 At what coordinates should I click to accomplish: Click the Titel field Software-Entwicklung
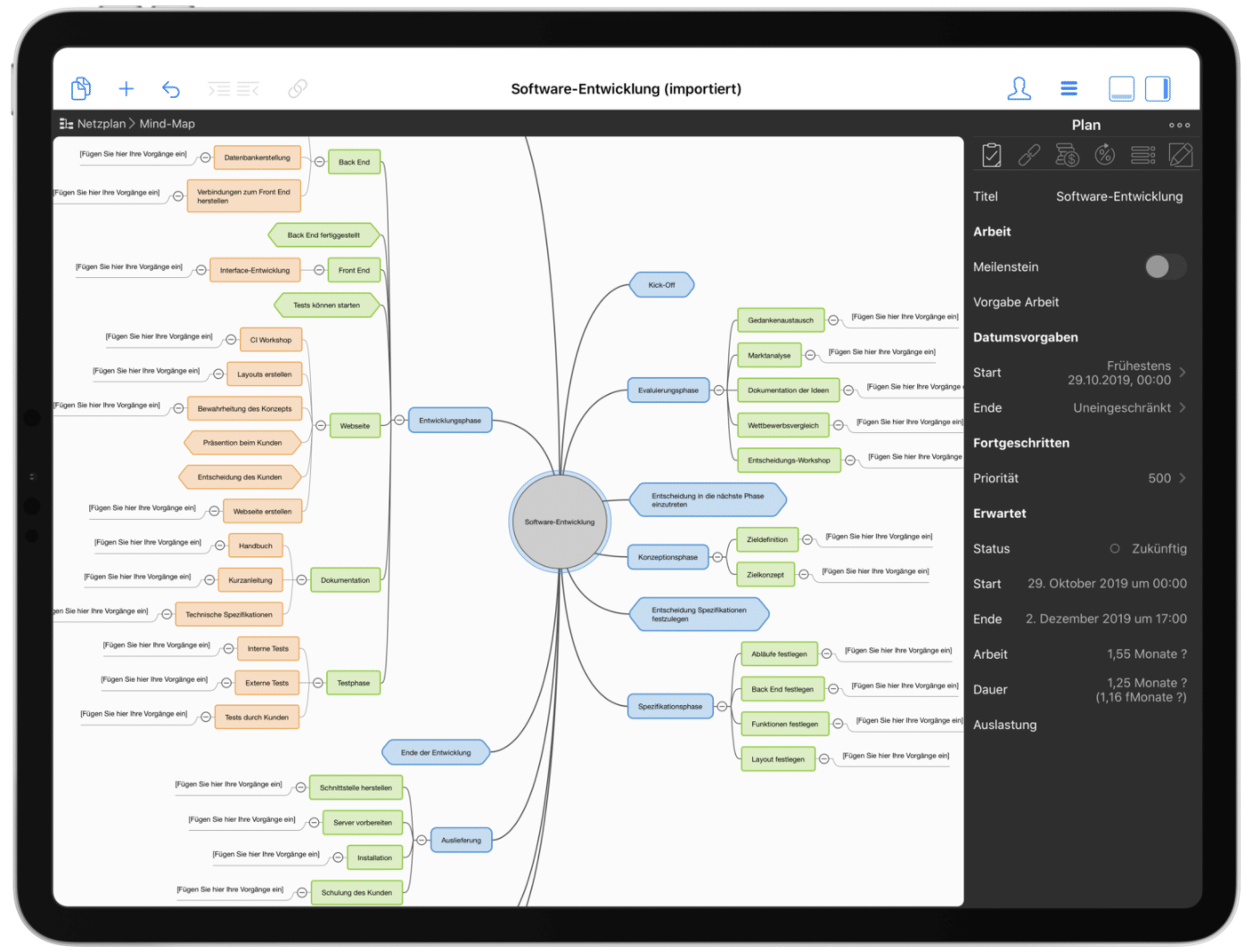(1119, 196)
